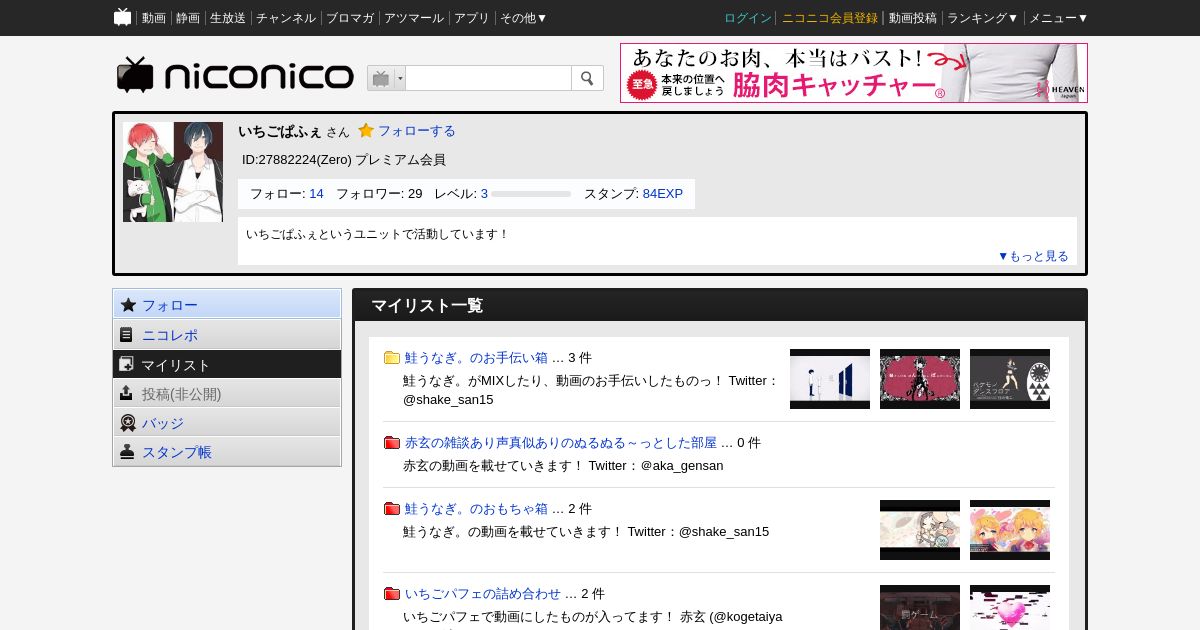The width and height of the screenshot is (1200, 630).
Task: Click text ID:27882224(Zero) プレミアム会員
Action: click(344, 160)
